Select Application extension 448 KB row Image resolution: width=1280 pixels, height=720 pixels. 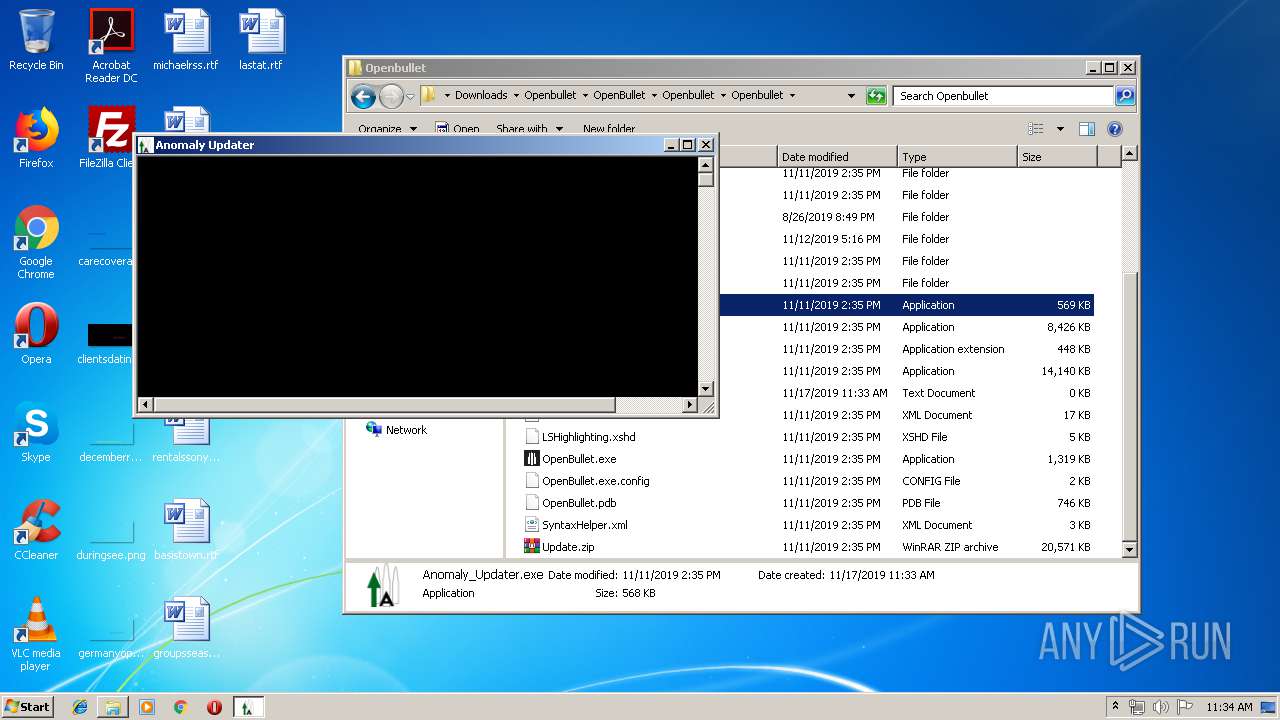[x=906, y=349]
